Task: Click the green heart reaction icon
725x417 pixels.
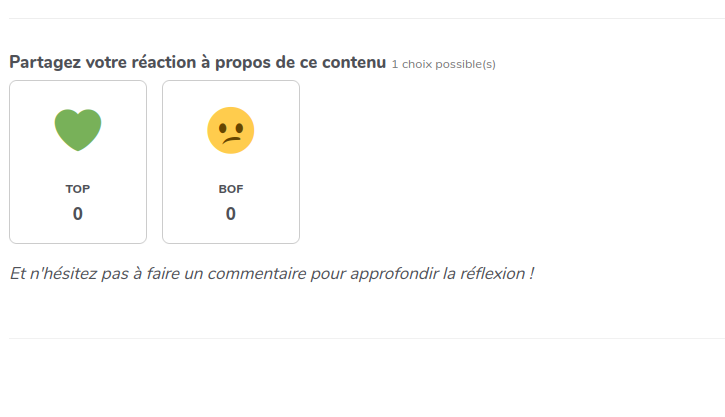Action: (78, 130)
